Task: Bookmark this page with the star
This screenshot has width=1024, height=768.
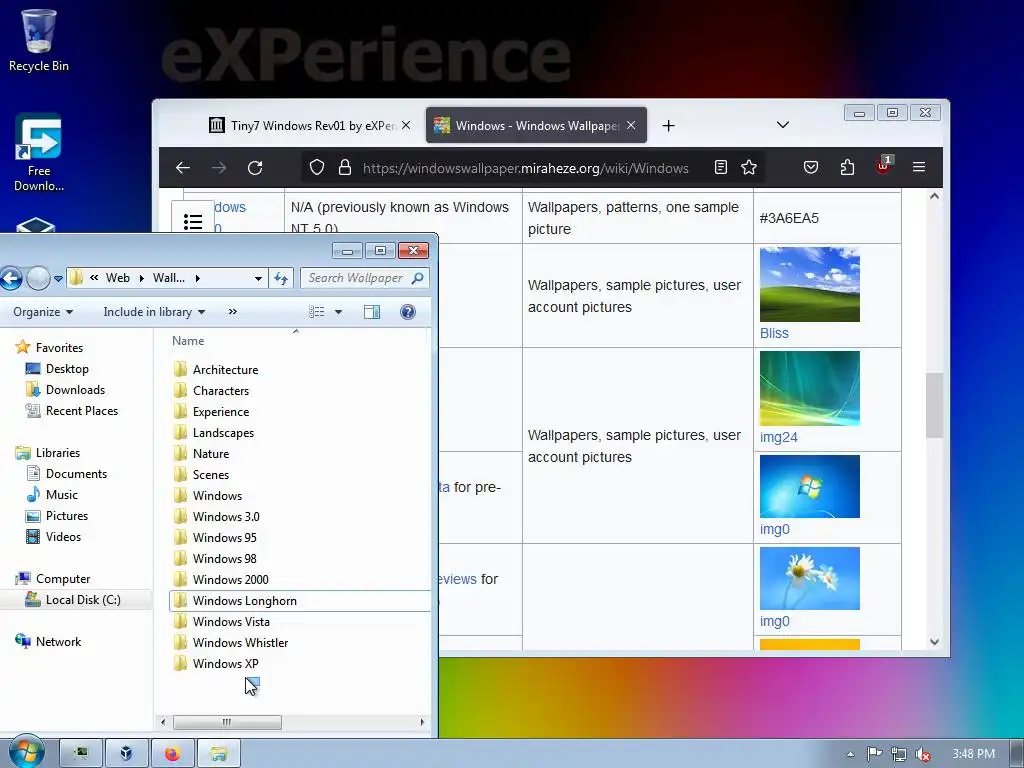Action: point(749,168)
